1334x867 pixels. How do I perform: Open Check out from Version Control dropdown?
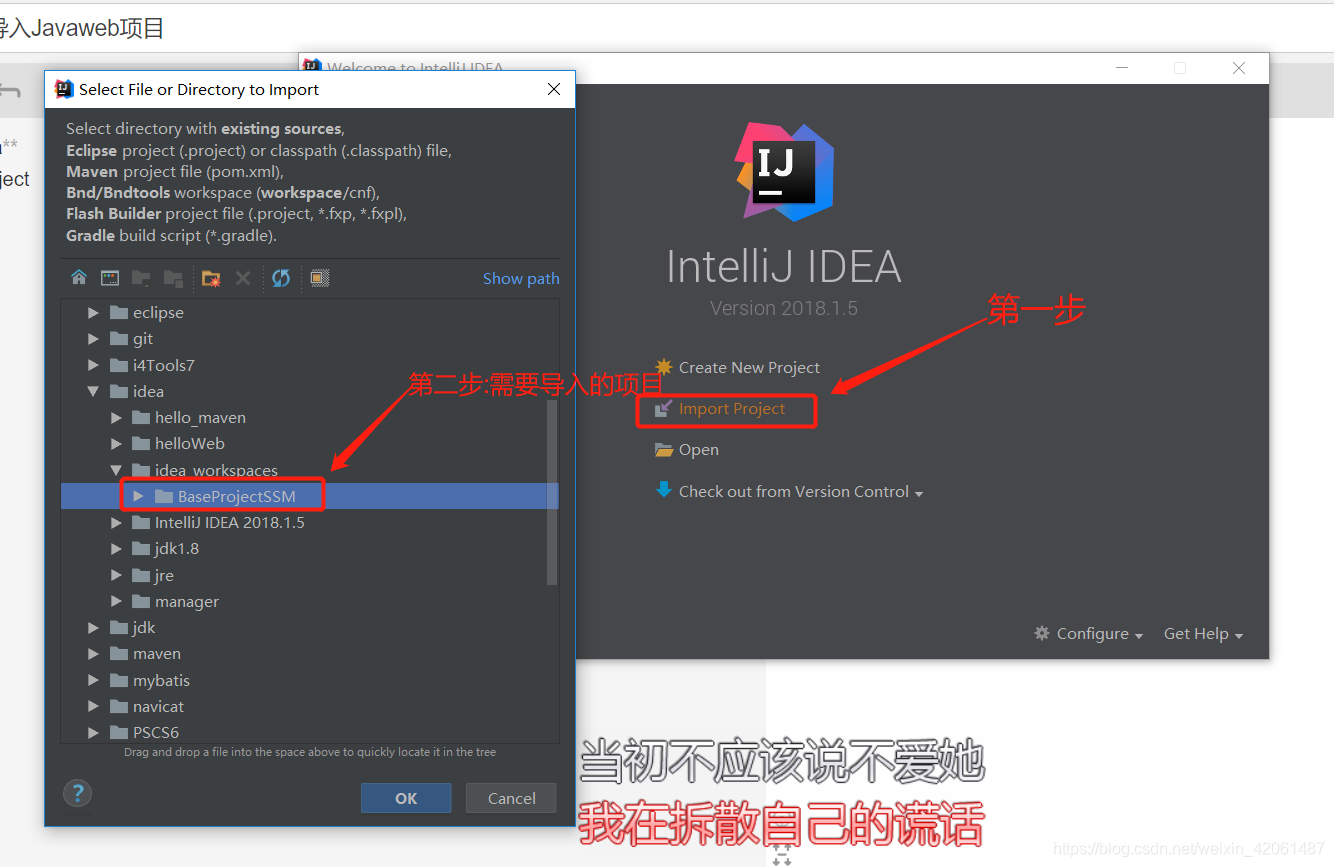coord(789,491)
